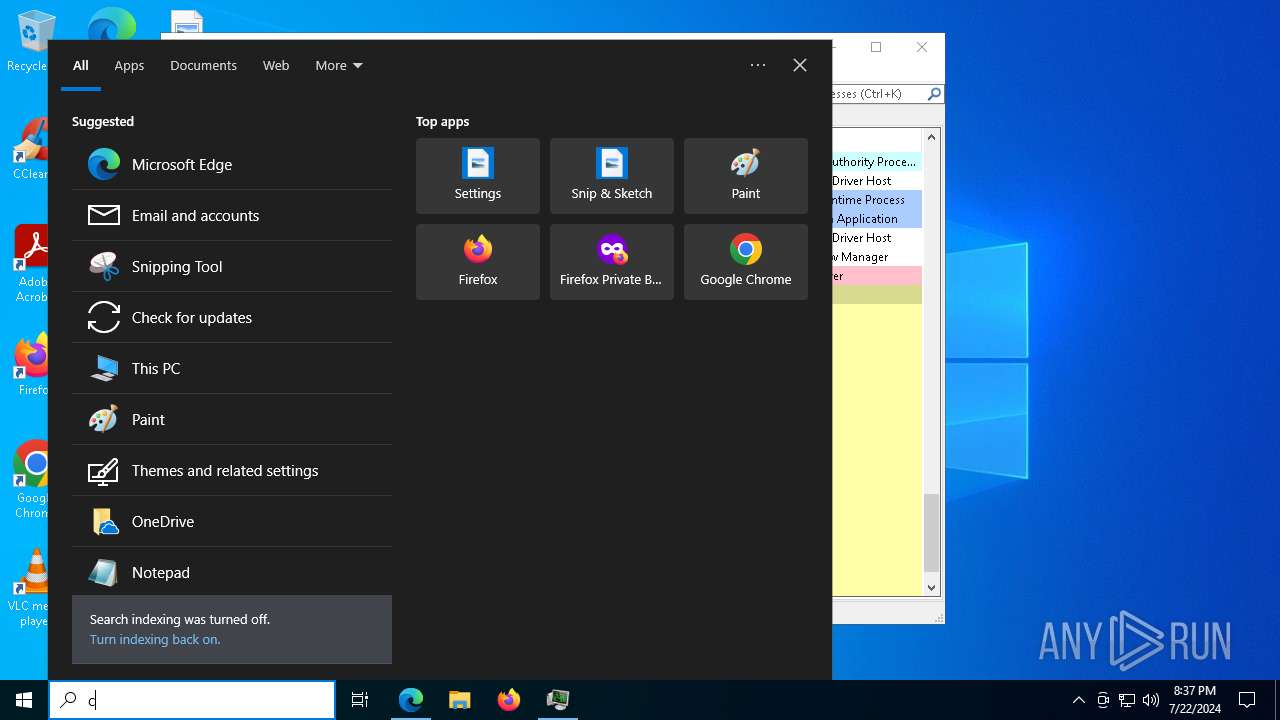Open network status tray icon
The width and height of the screenshot is (1280, 720).
(x=1127, y=700)
